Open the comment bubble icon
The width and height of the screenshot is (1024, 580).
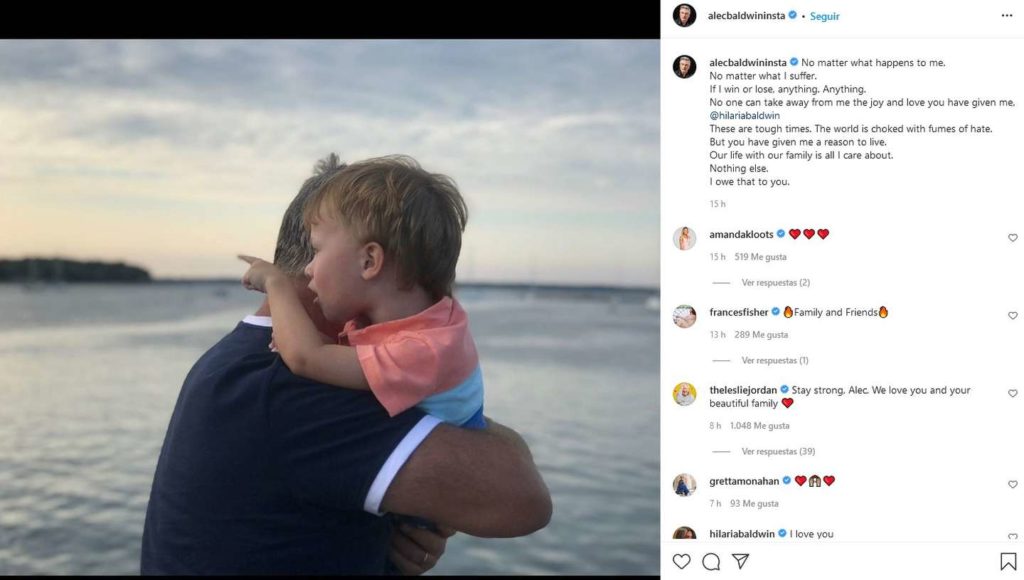711,561
